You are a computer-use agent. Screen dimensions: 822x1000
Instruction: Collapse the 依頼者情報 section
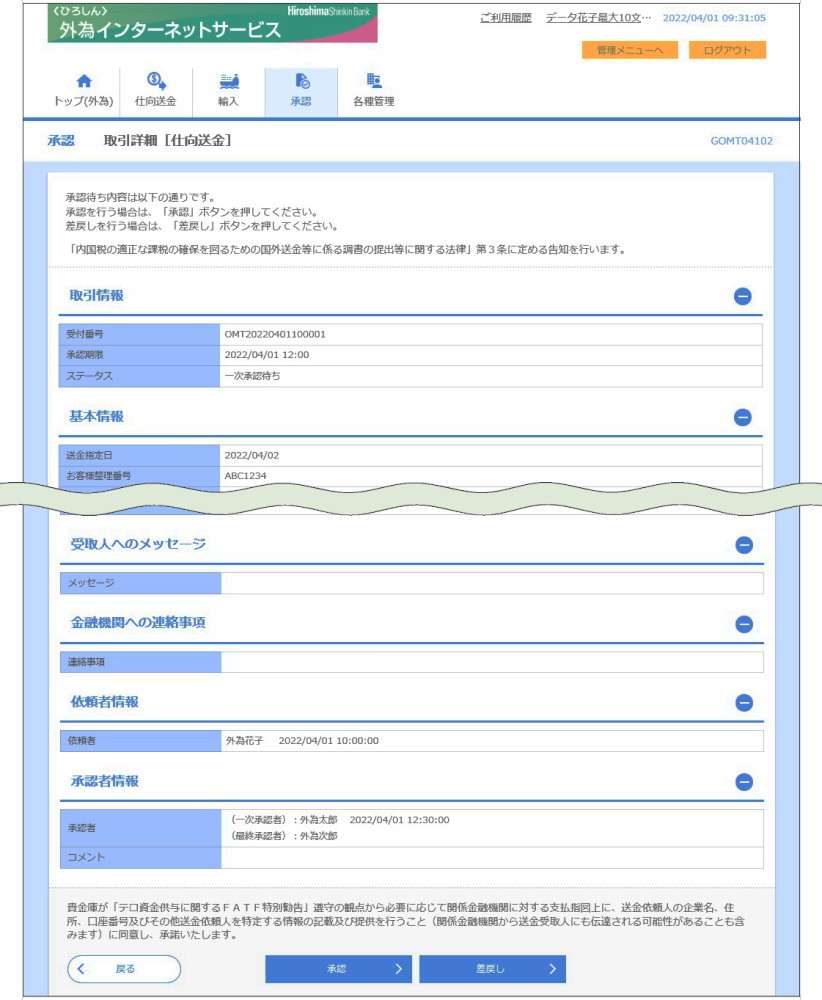click(x=743, y=703)
